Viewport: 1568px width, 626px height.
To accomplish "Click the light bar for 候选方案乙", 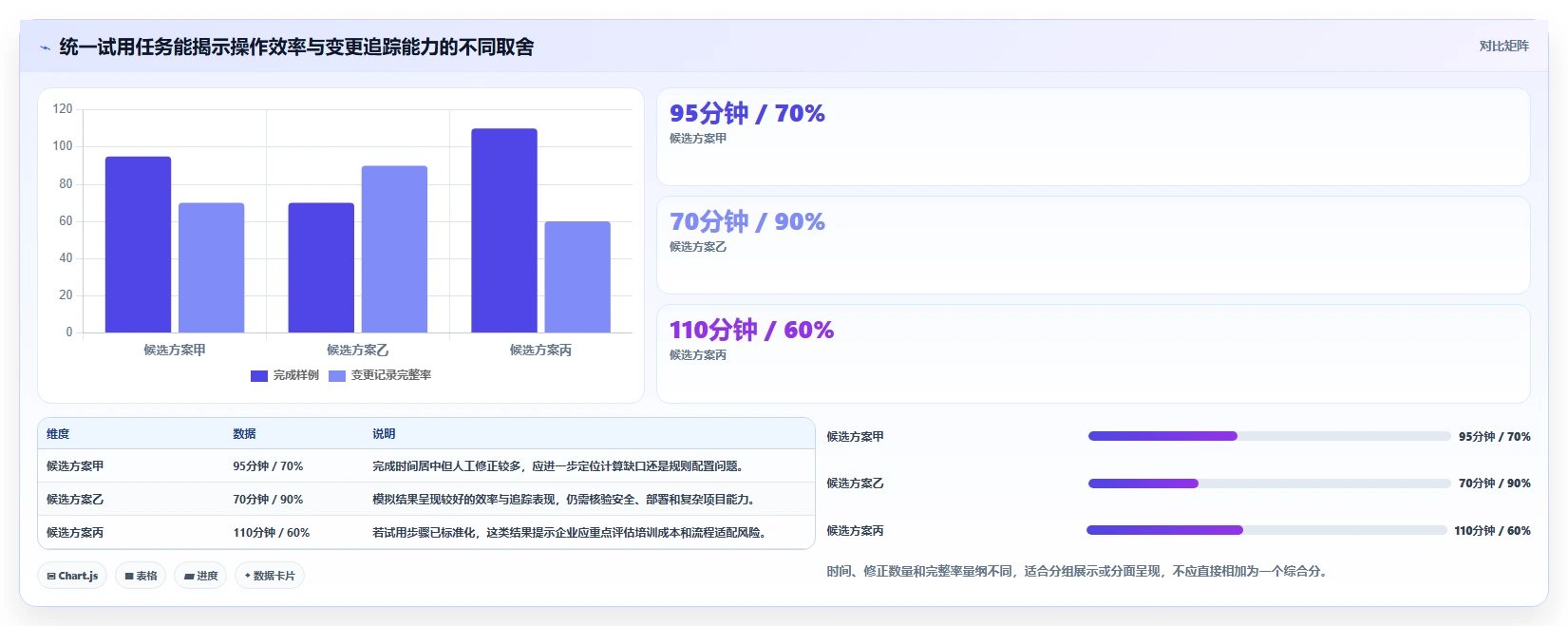I will click(394, 249).
